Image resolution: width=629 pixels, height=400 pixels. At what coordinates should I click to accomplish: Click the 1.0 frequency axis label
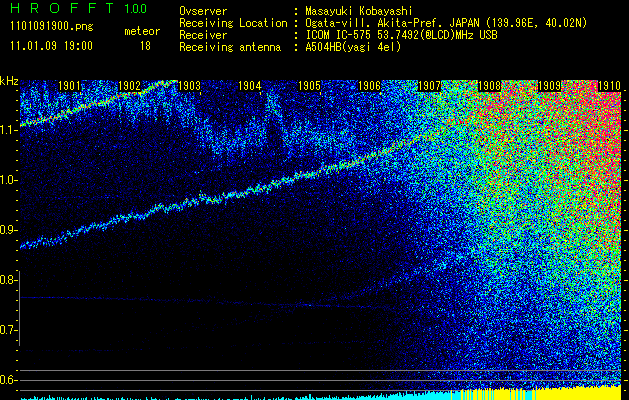pyautogui.click(x=8, y=180)
